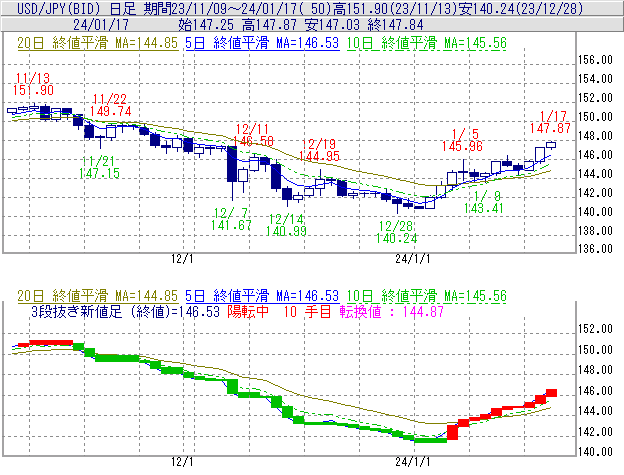The width and height of the screenshot is (624, 475).
Task: Click the last red block in three-line-break chart
Action: tap(551, 393)
